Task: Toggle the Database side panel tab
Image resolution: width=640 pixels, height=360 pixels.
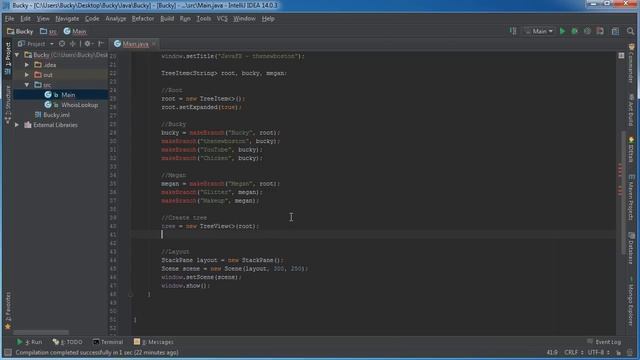Action: click(631, 248)
